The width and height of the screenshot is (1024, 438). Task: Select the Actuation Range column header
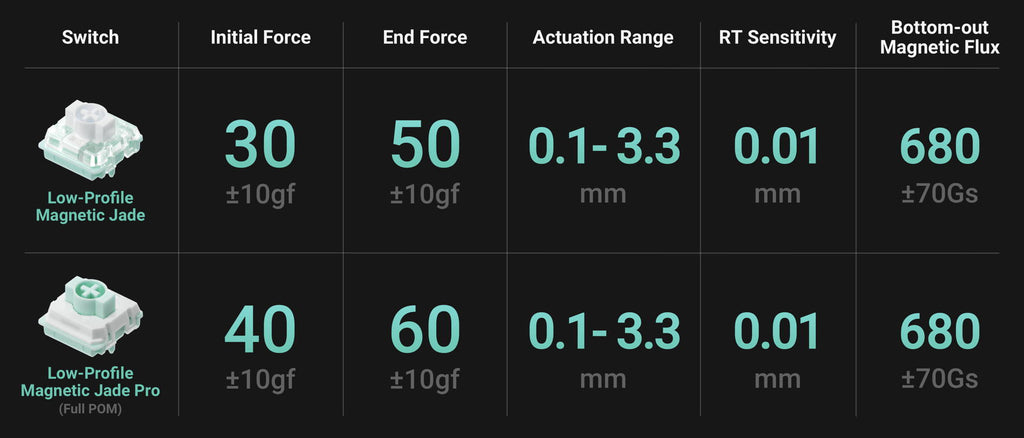pos(603,38)
